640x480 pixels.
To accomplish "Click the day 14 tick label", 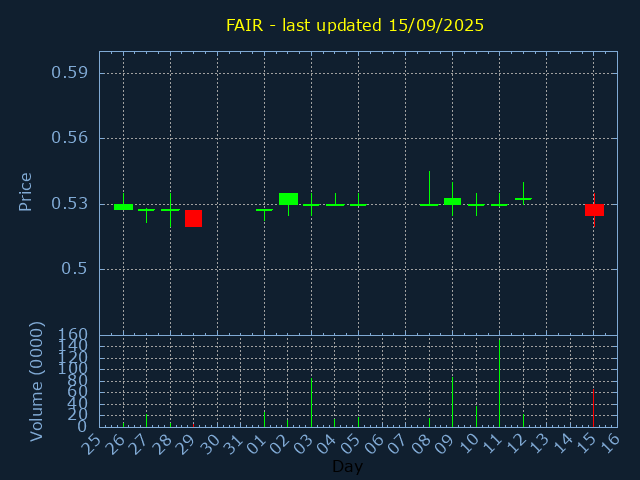I will pos(561,444).
